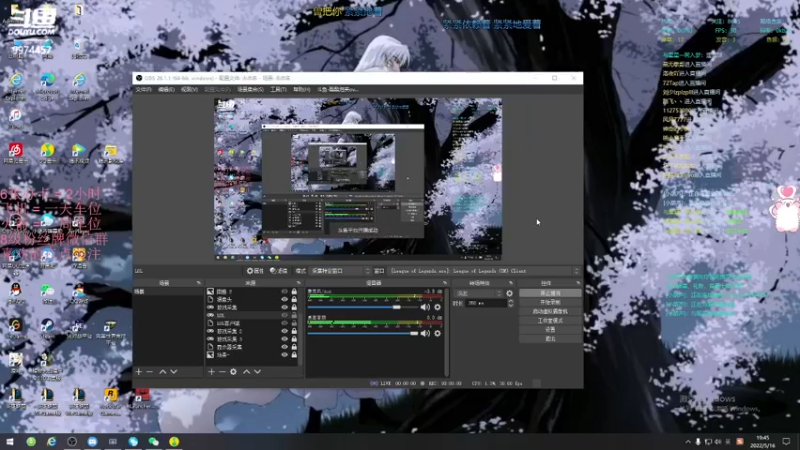Open OBS 设置 settings button

tap(550, 330)
